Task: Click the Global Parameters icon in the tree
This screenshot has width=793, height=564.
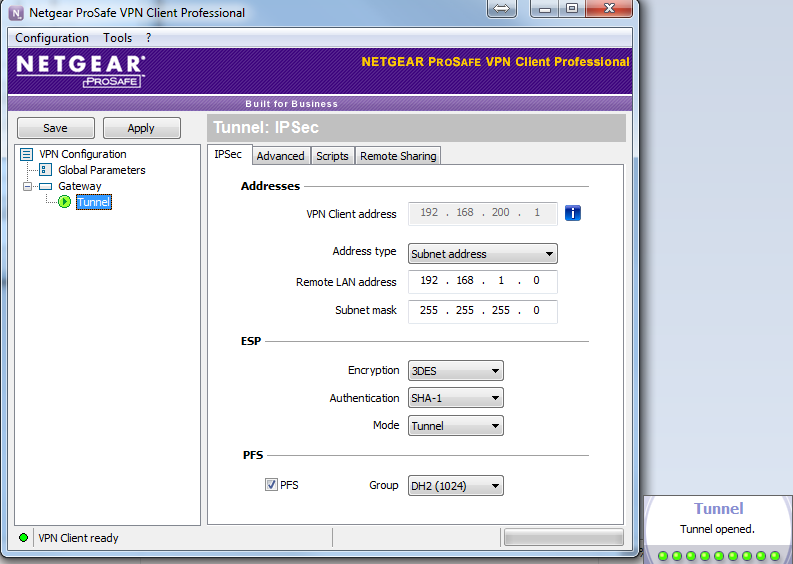Action: 46,170
